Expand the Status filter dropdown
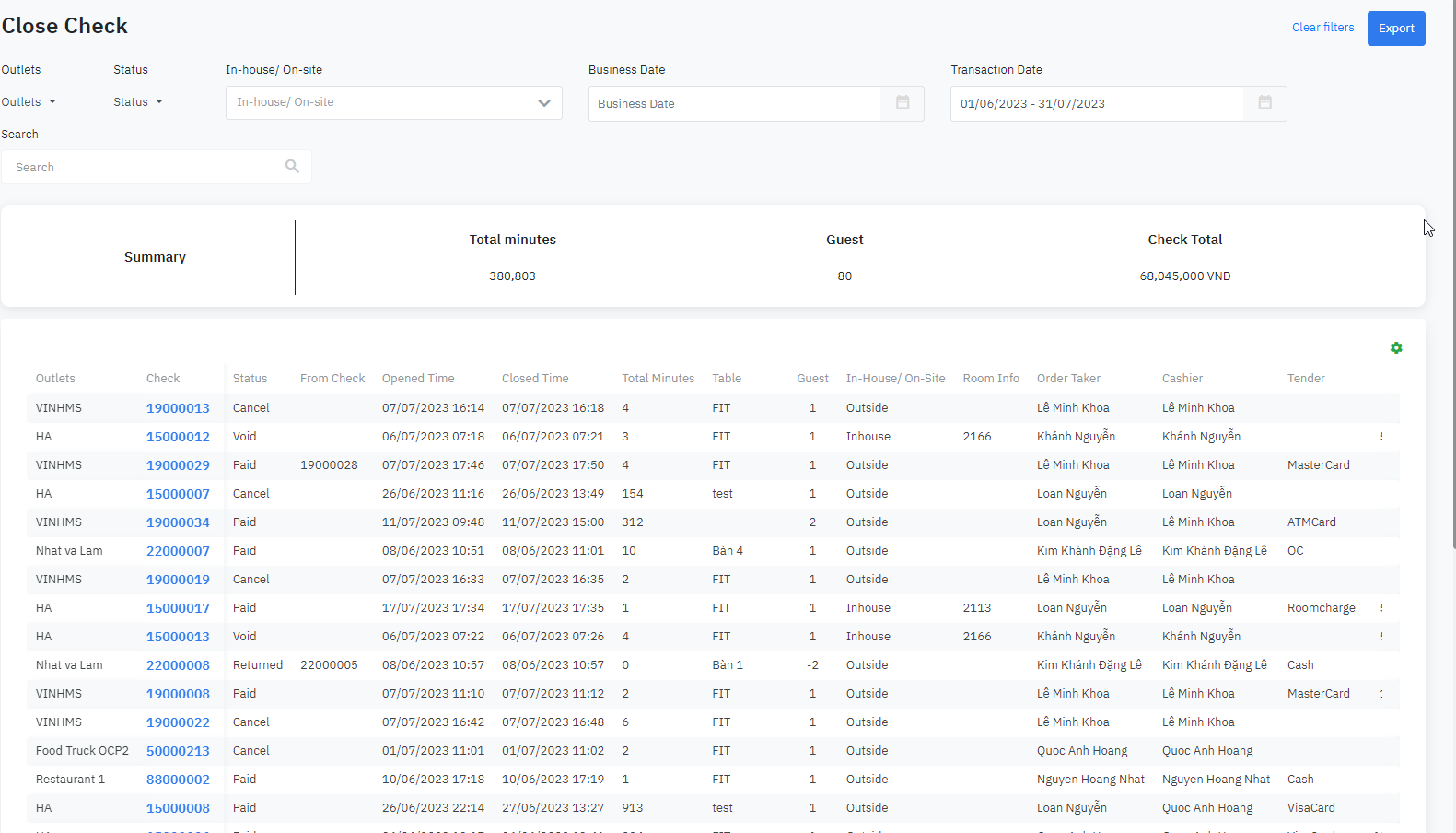 [137, 102]
